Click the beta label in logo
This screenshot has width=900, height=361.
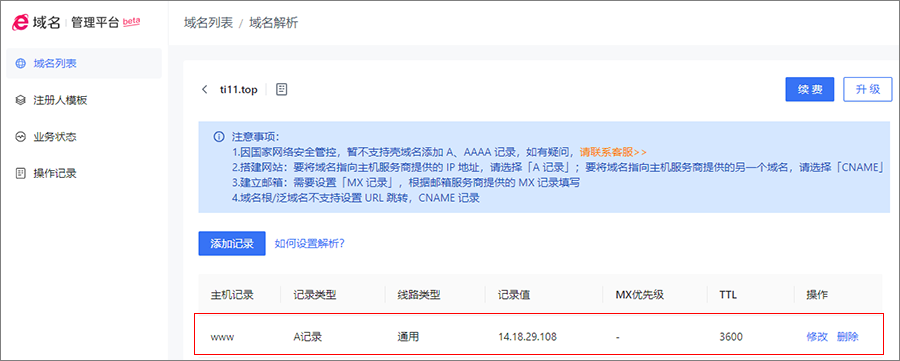coord(131,21)
